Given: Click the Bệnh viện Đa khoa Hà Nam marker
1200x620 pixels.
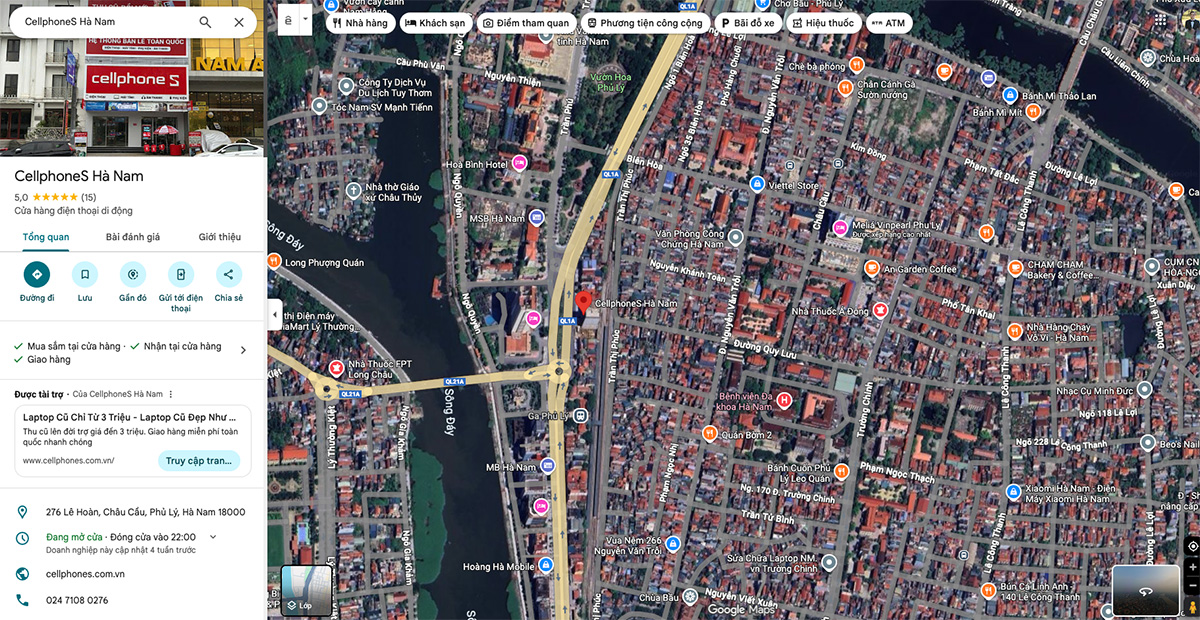Looking at the screenshot, I should pyautogui.click(x=784, y=401).
